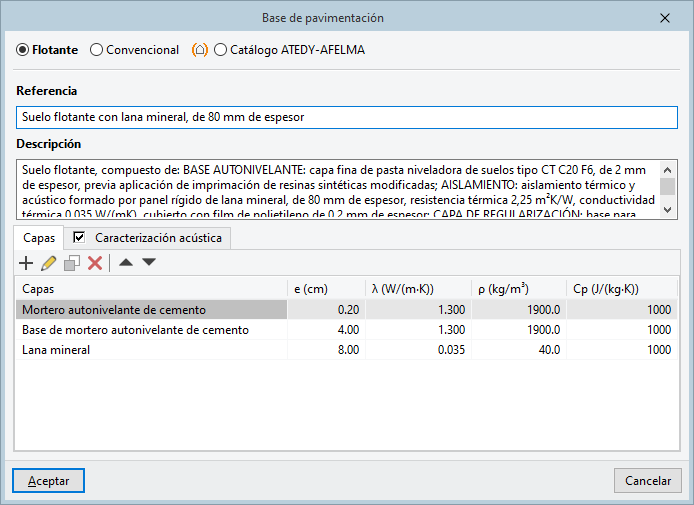Edit the selected layer with the pencil icon
The width and height of the screenshot is (694, 505).
[x=49, y=263]
